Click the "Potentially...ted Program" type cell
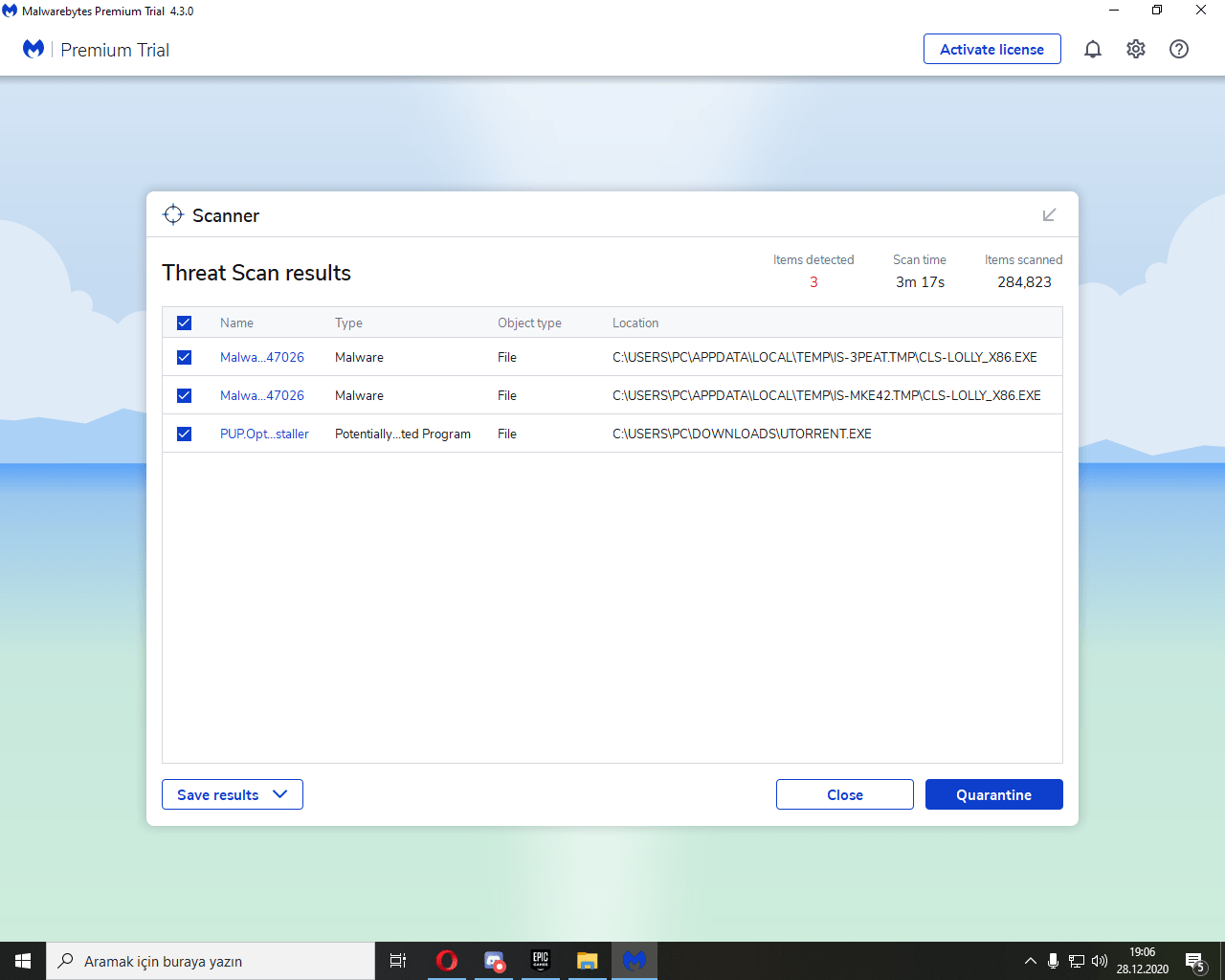Screen dimensions: 1225x980 403,434
